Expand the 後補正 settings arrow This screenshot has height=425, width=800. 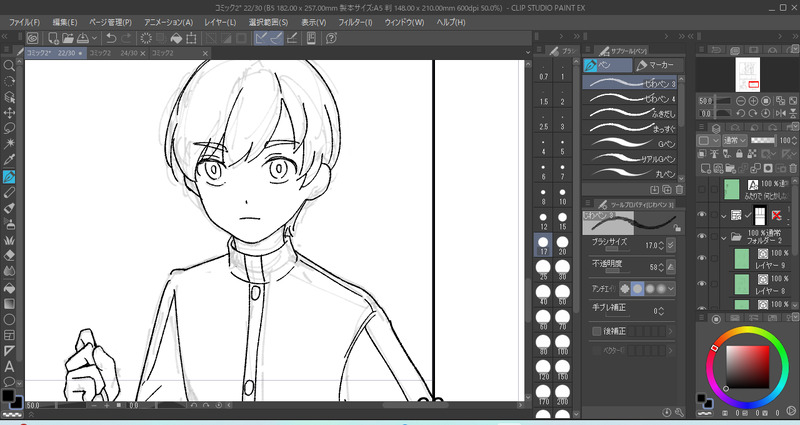tap(670, 332)
